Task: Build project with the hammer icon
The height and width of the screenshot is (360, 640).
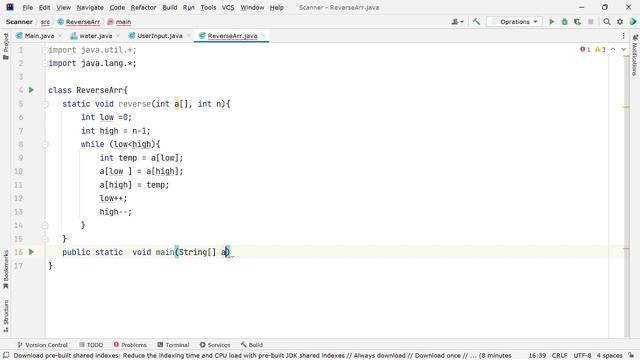Action: 476,22
